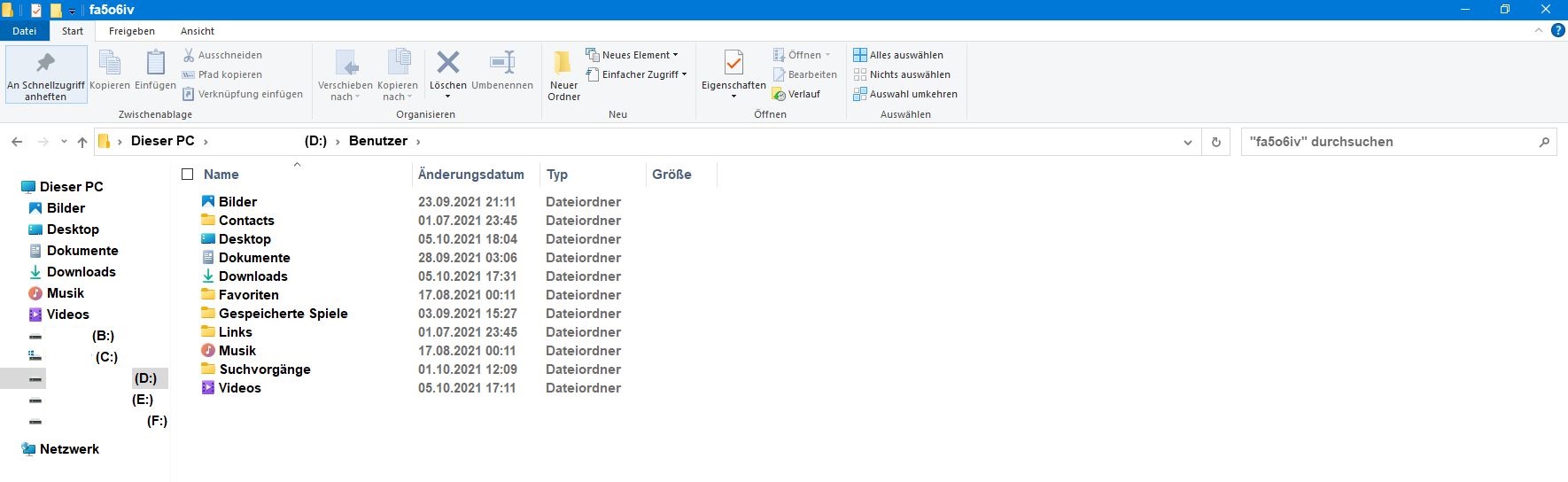
Task: Switch to the Freigeben tab
Action: coord(132,31)
